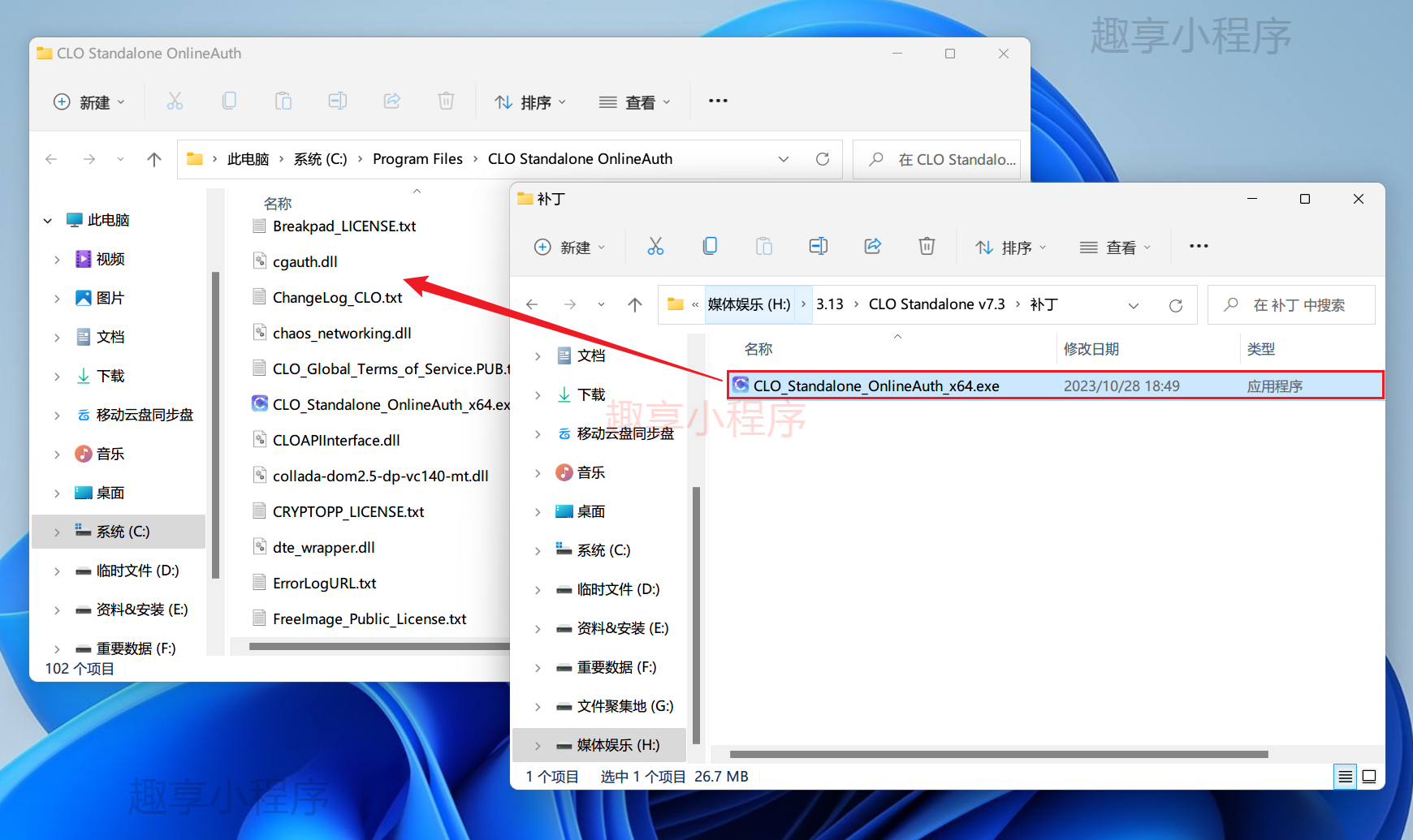Refresh the CLO Standalone OnlineAuth folder

[823, 159]
